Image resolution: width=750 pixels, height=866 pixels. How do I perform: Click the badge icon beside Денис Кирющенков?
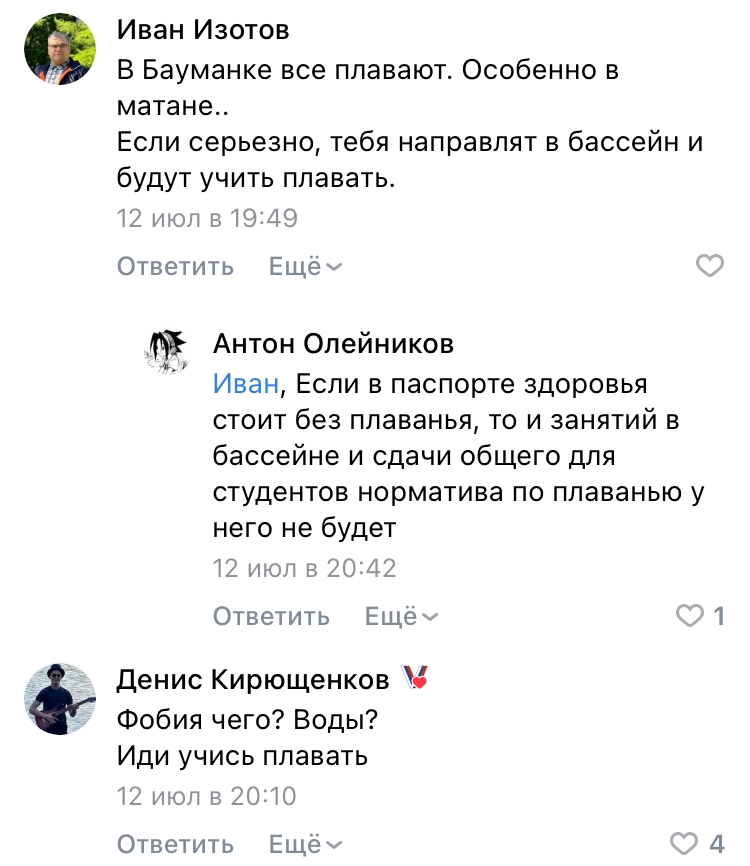[x=414, y=679]
